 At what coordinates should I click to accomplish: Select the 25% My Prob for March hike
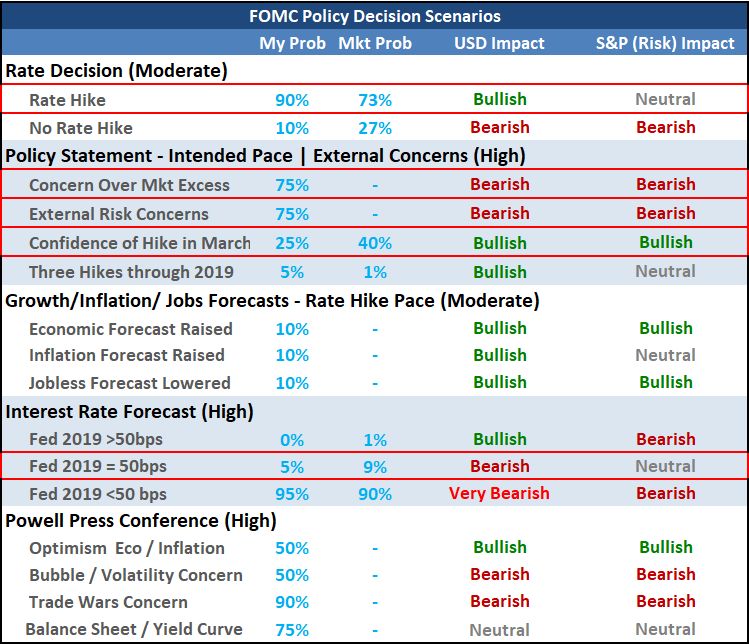pyautogui.click(x=292, y=243)
